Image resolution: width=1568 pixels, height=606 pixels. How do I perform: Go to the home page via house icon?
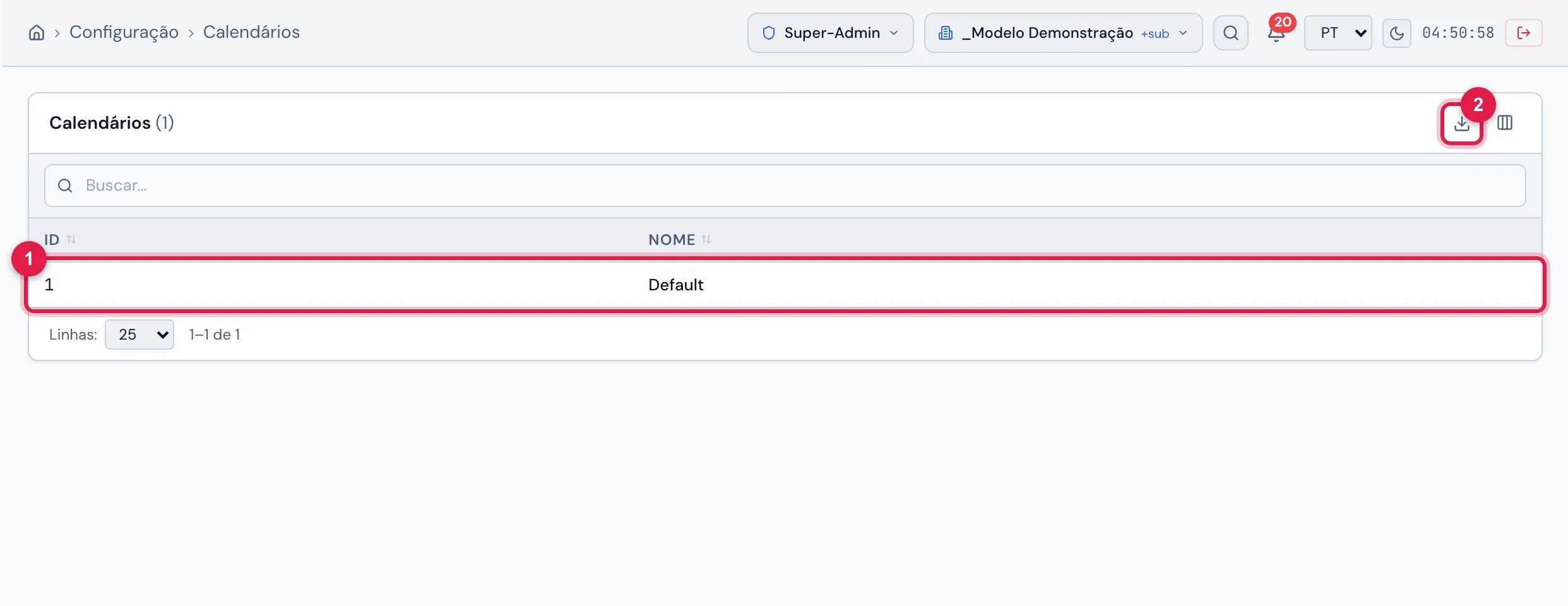(37, 33)
